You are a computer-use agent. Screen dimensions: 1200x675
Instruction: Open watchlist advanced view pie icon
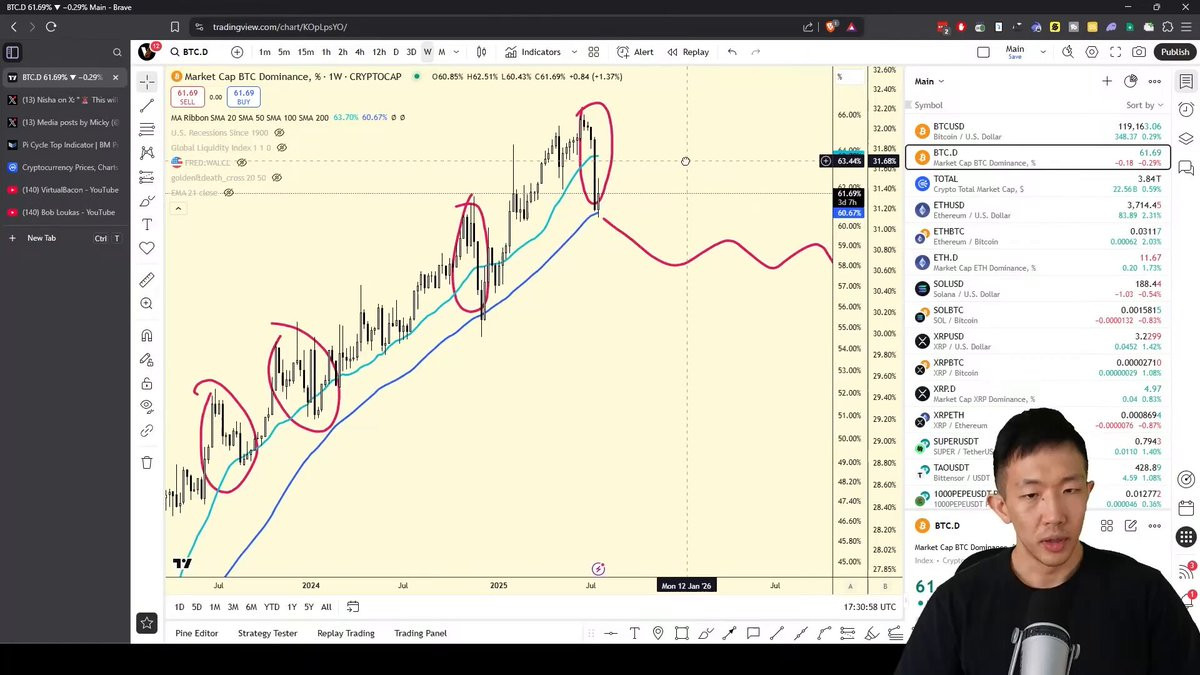[x=1131, y=81]
